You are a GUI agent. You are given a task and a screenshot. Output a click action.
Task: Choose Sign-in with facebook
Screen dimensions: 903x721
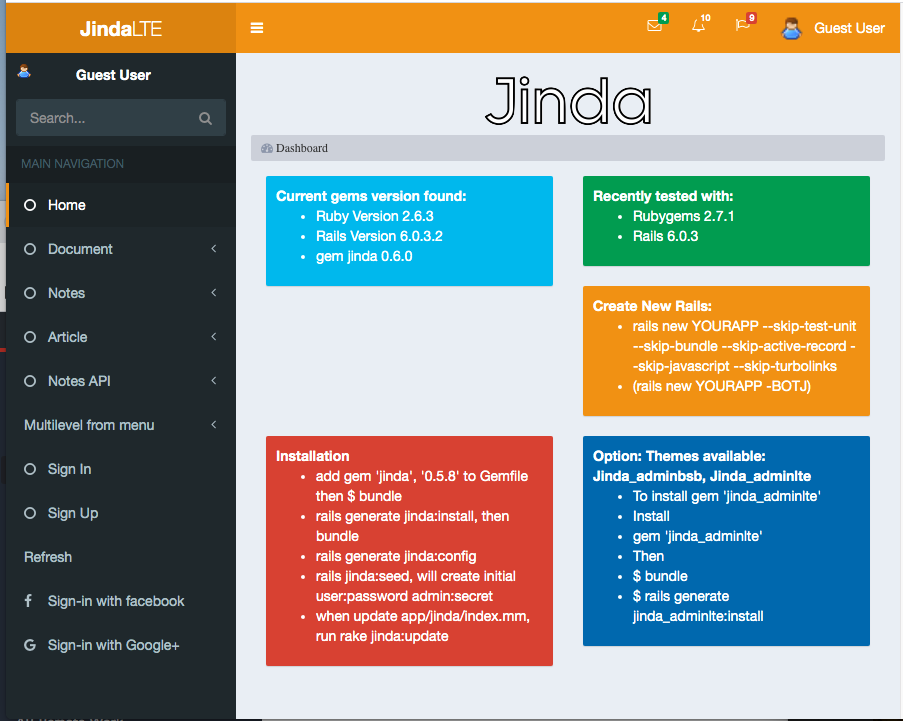121,601
